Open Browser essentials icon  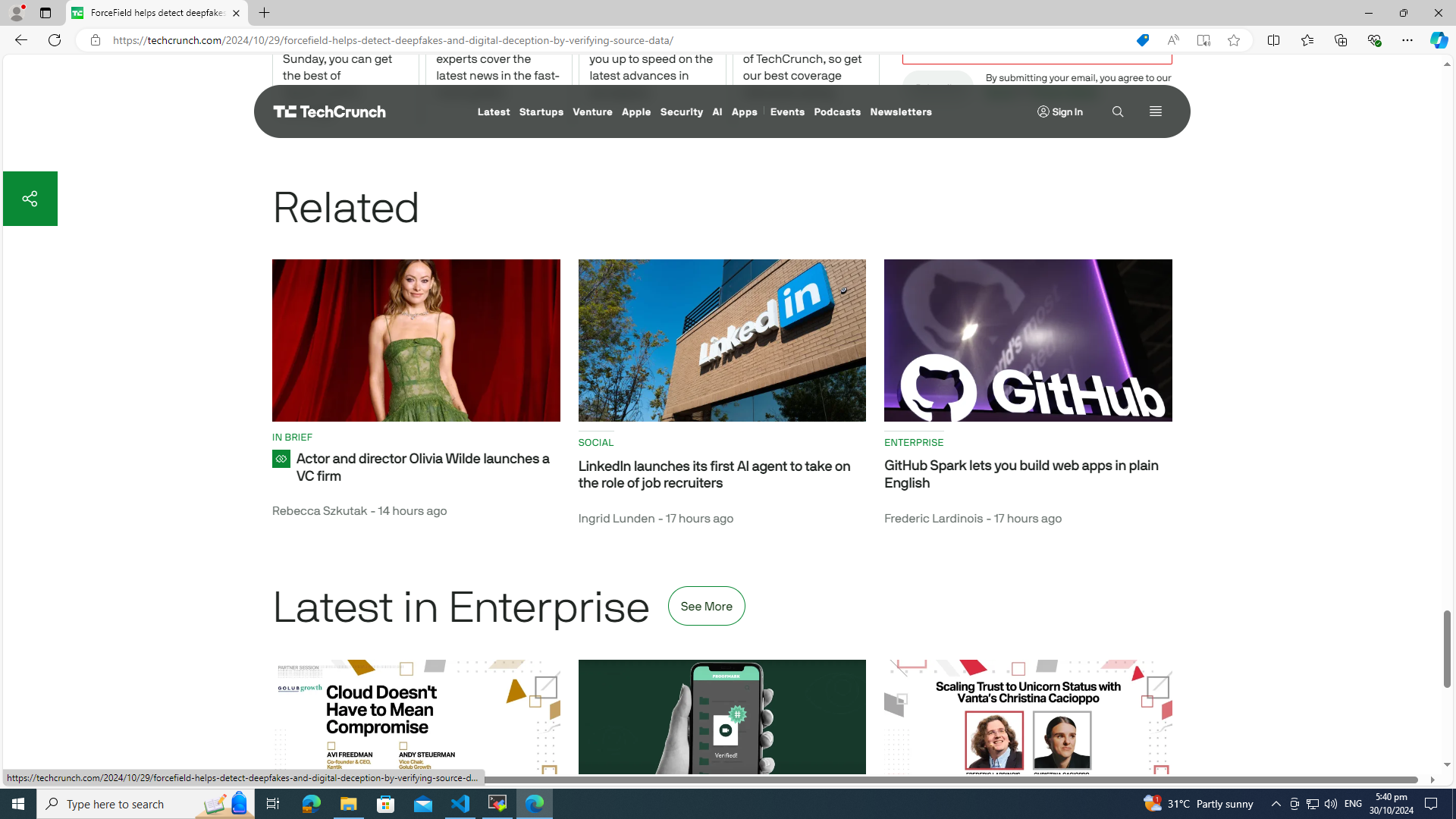pos(1373,40)
